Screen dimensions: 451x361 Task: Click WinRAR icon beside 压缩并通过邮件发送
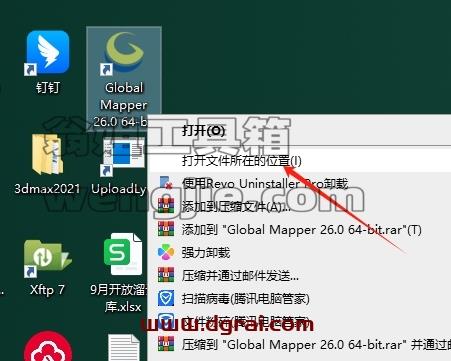[x=166, y=275]
